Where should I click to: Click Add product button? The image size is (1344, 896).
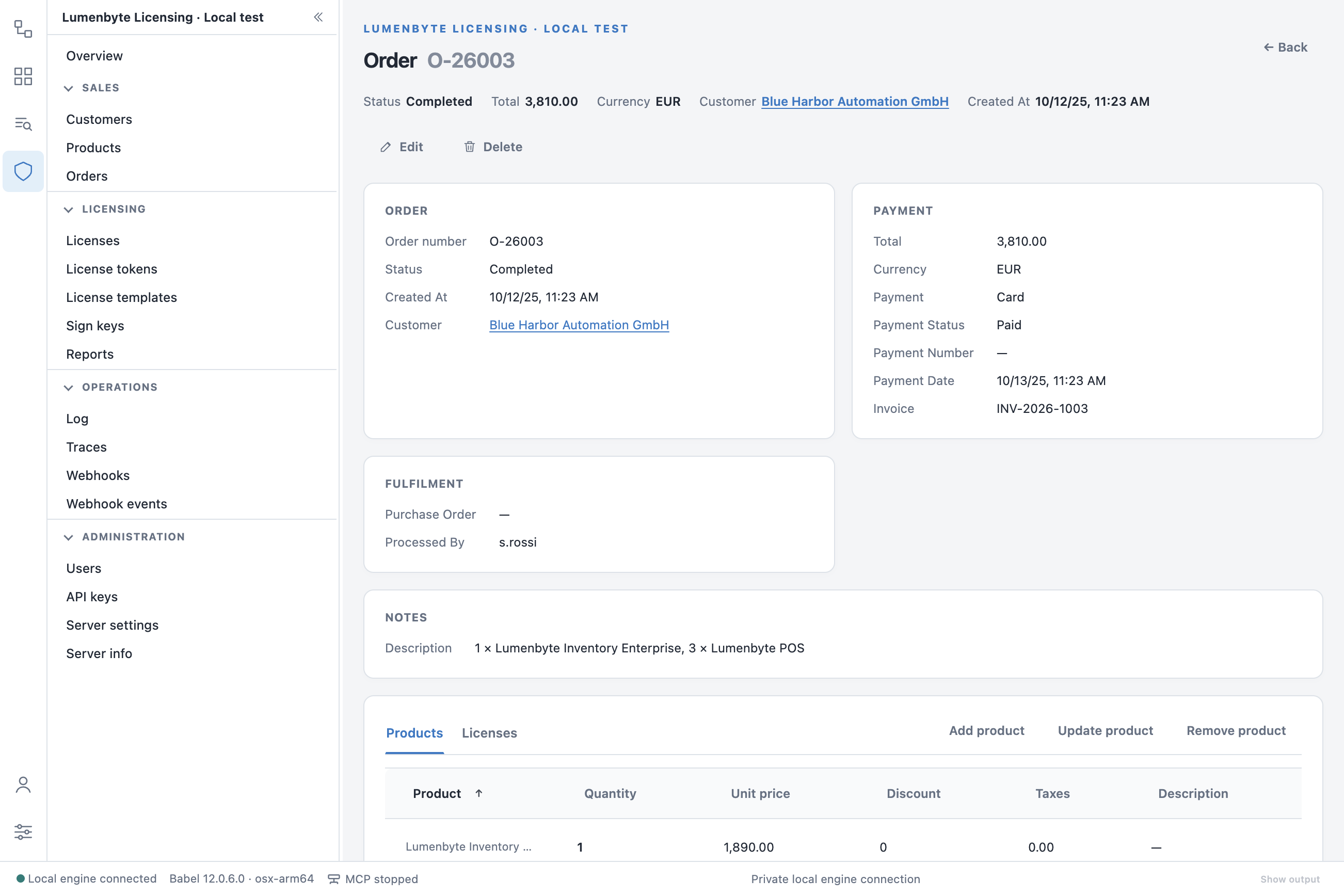point(987,731)
